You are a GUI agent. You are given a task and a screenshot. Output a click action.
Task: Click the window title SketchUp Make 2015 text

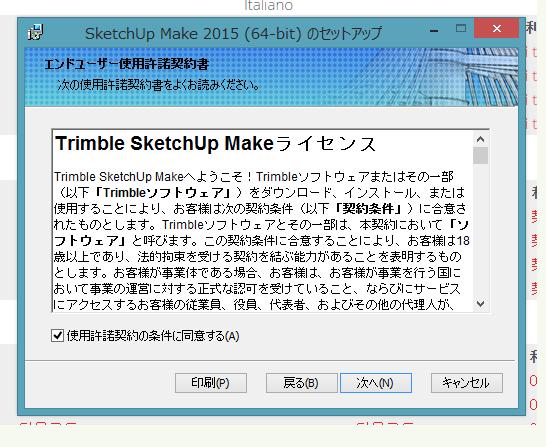tap(233, 33)
